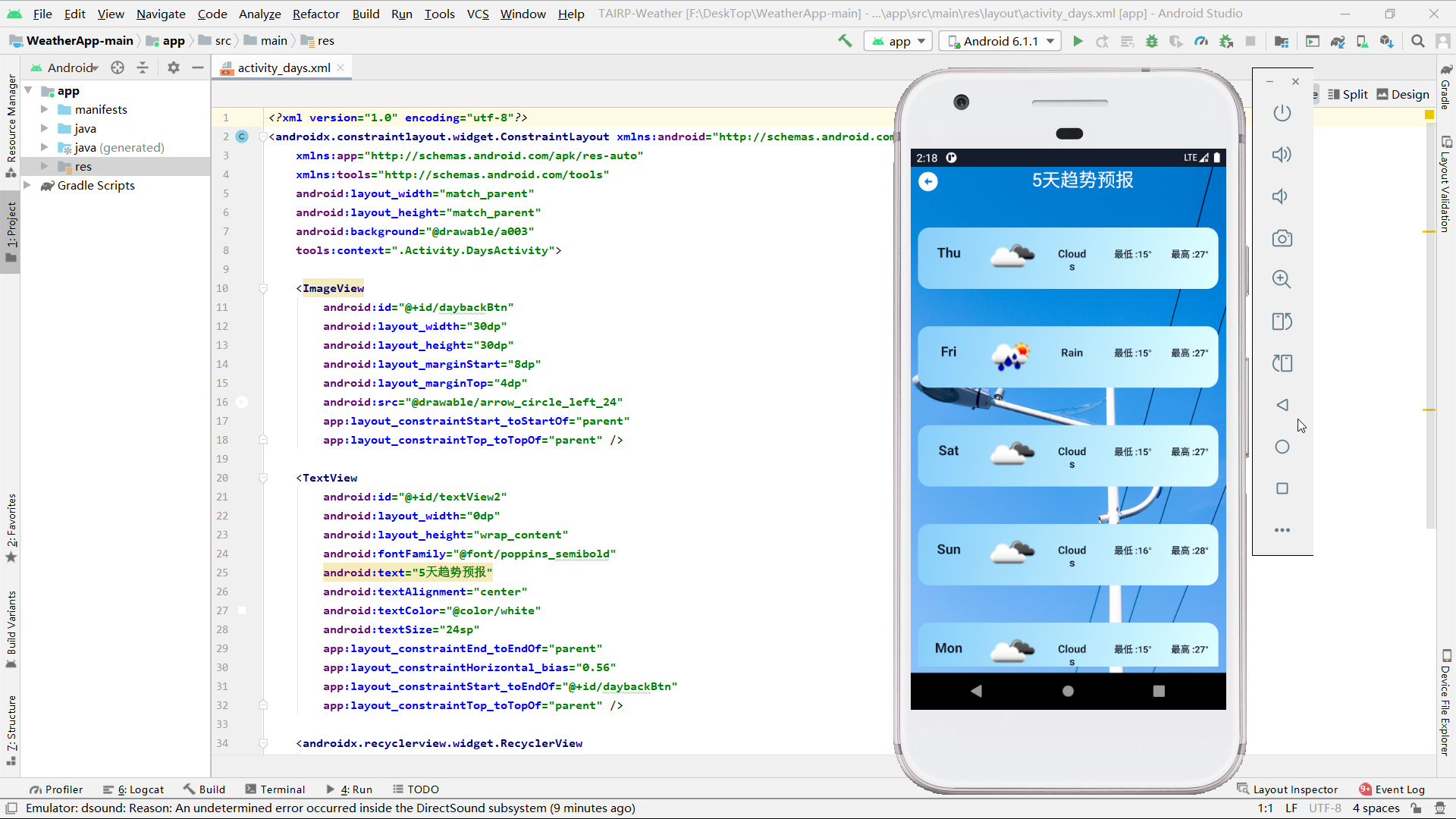The width and height of the screenshot is (1456, 819).
Task: Open the SDK Manager
Action: pyautogui.click(x=1387, y=41)
